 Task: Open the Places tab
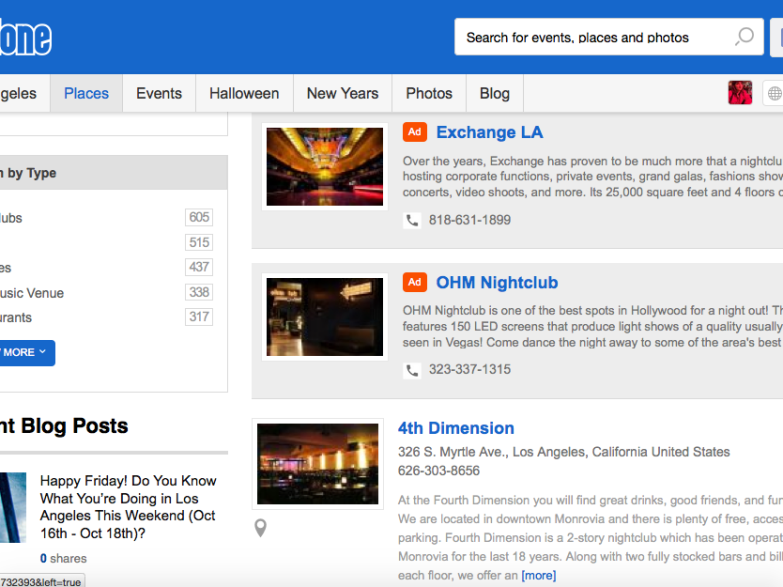tap(86, 93)
